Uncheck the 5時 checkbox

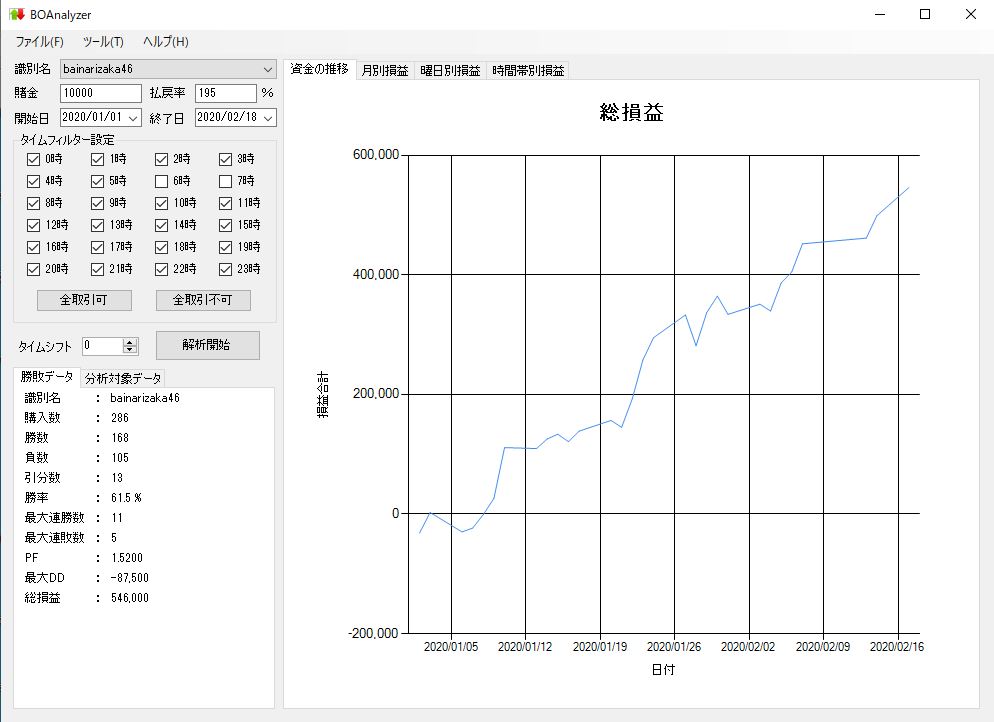97,181
